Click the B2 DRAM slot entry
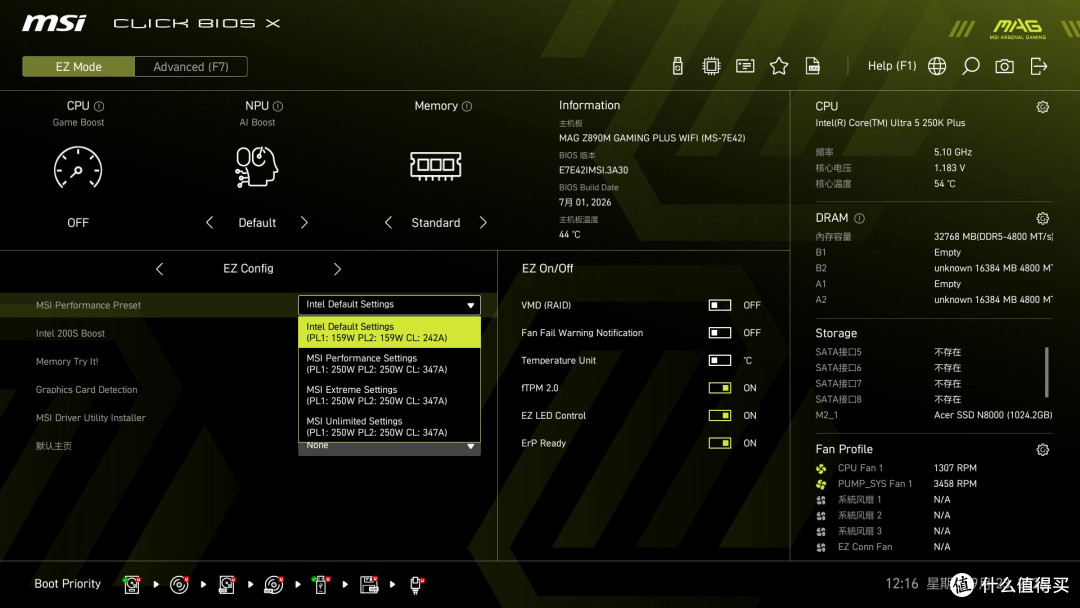 tap(934, 268)
